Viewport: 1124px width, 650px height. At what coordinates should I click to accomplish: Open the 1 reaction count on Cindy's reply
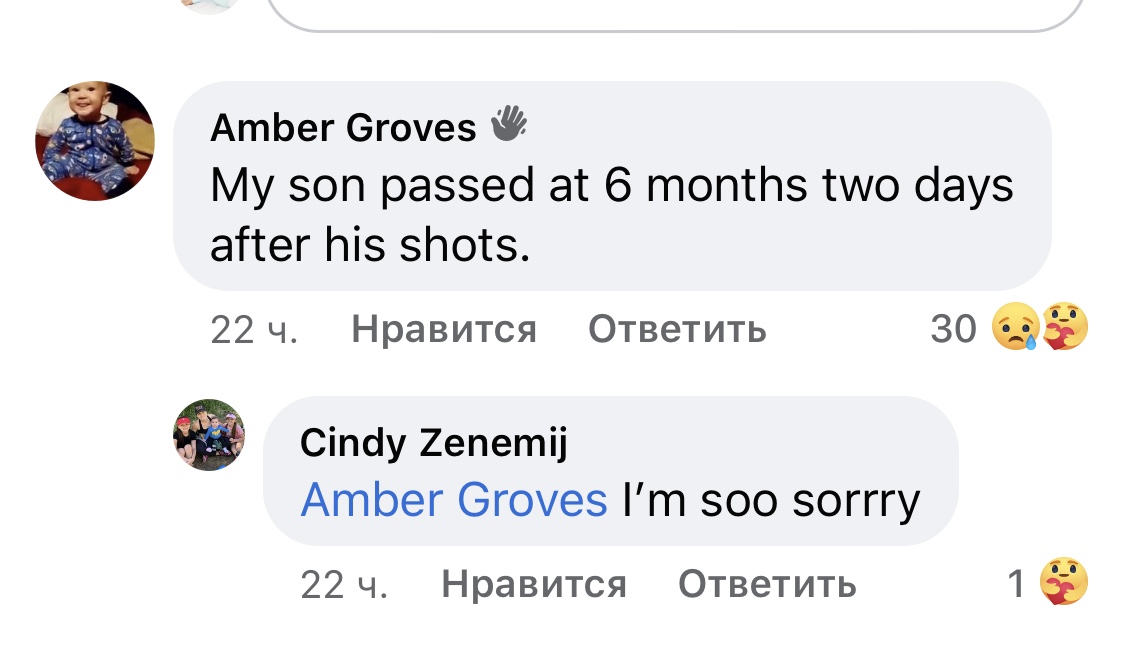pos(1016,584)
